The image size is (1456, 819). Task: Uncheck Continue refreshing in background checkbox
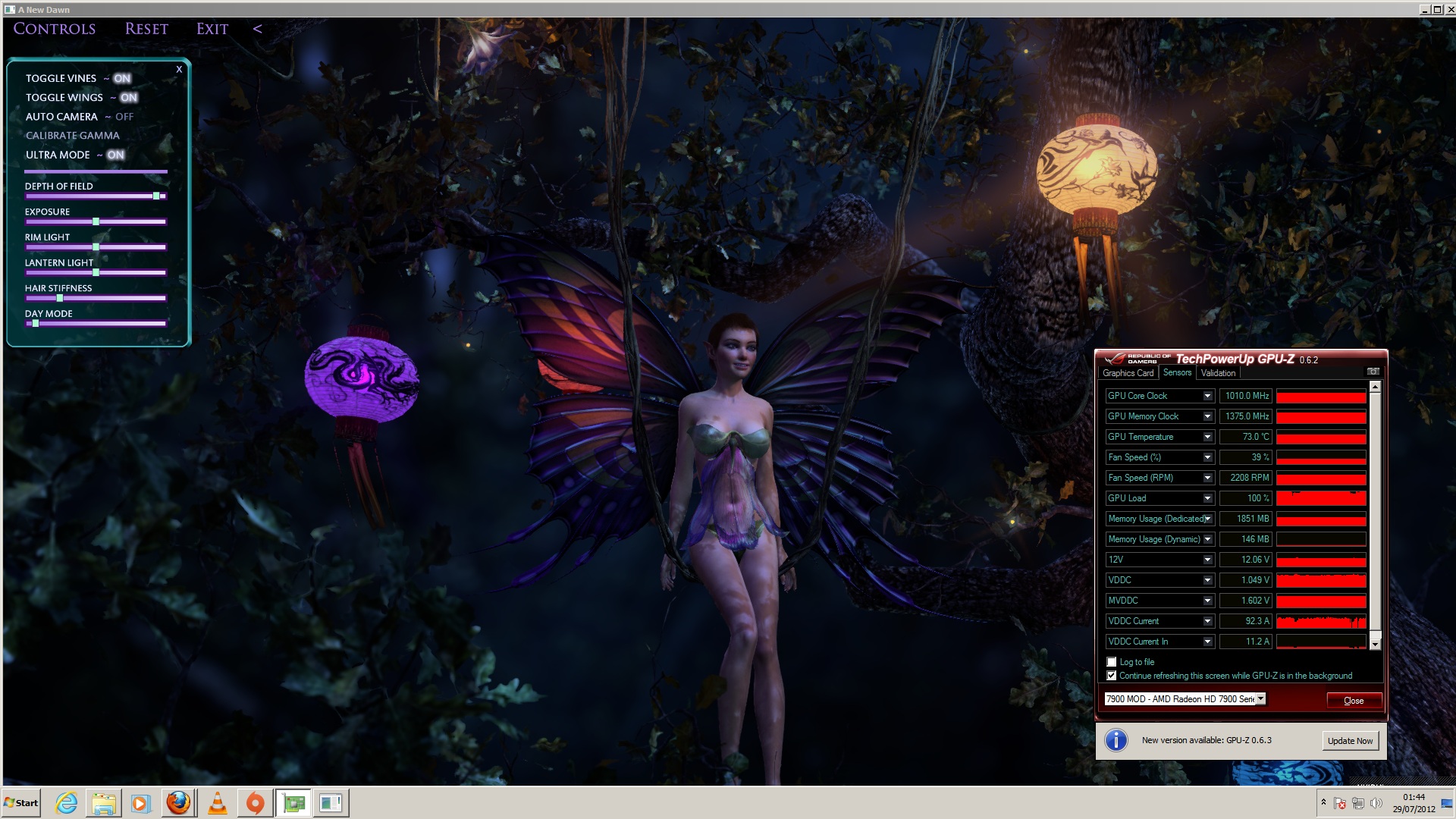pyautogui.click(x=1112, y=676)
